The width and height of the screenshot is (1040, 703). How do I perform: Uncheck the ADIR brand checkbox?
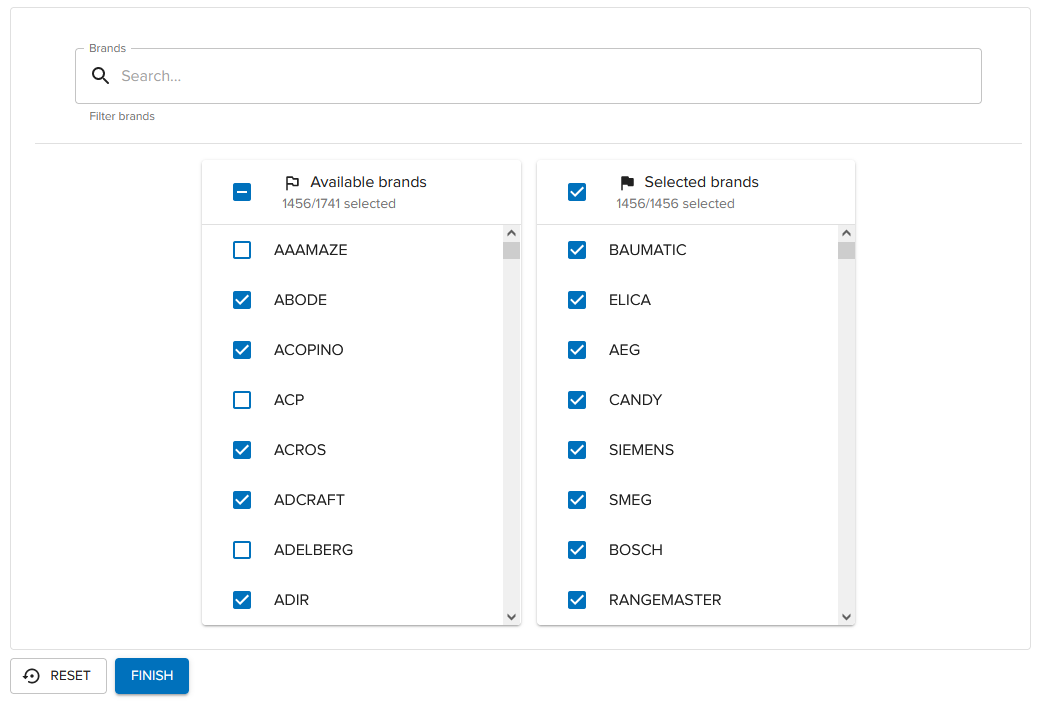pyautogui.click(x=242, y=600)
